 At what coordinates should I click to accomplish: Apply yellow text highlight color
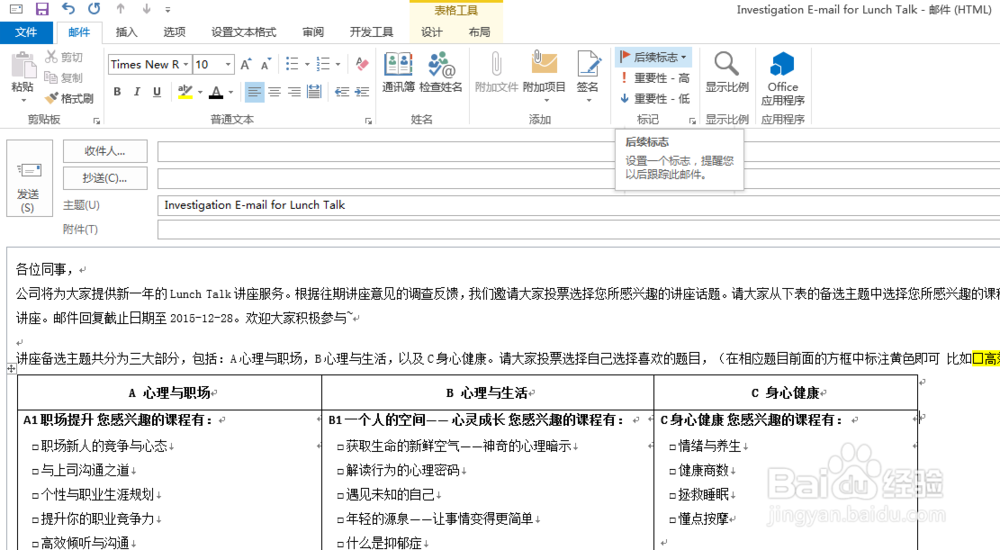[x=186, y=92]
